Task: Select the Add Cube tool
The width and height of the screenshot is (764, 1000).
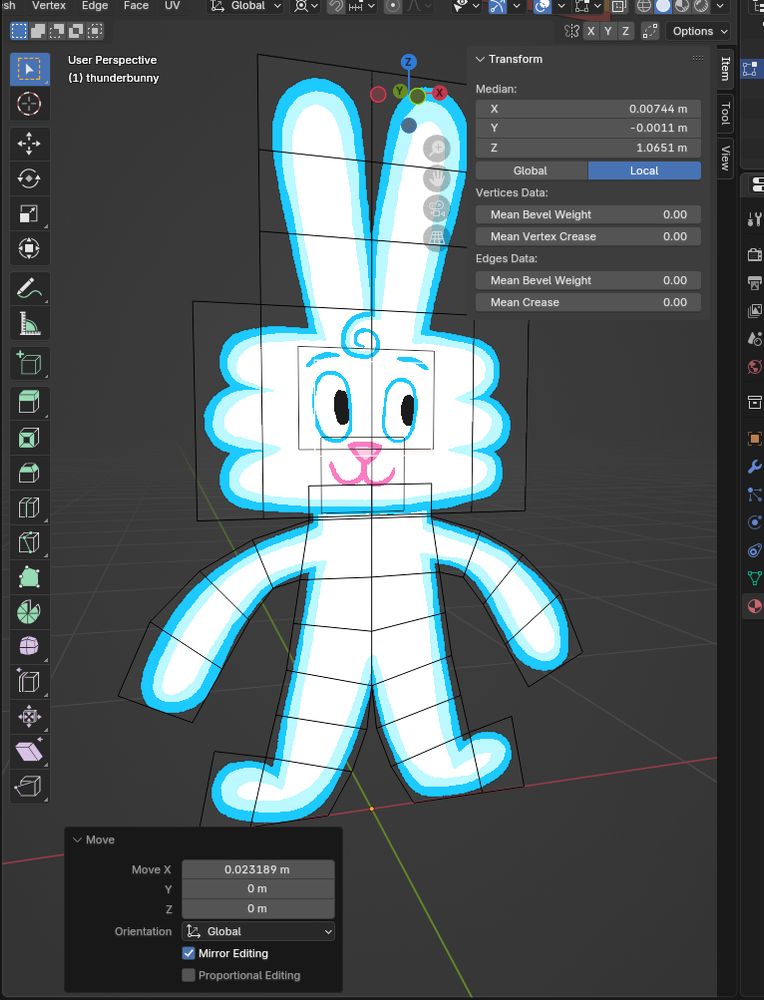Action: tap(29, 364)
